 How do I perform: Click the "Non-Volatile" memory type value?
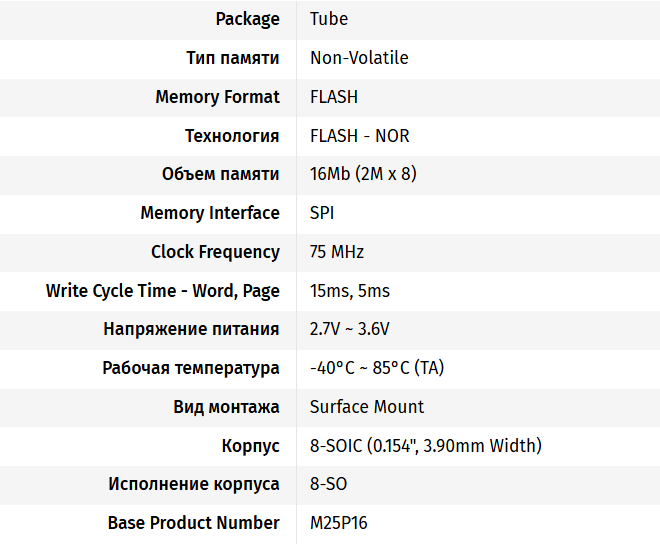359,58
